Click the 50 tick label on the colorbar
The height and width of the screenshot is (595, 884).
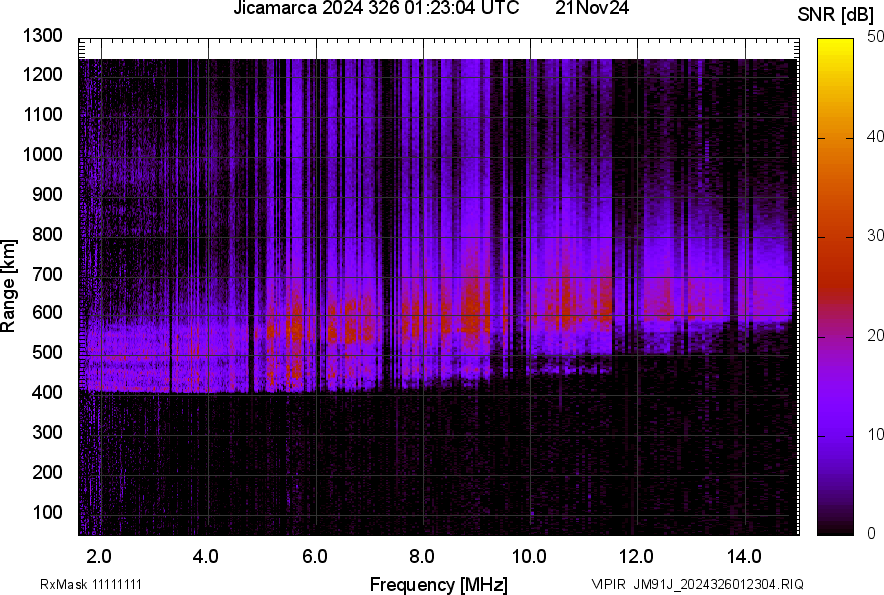coord(875,36)
